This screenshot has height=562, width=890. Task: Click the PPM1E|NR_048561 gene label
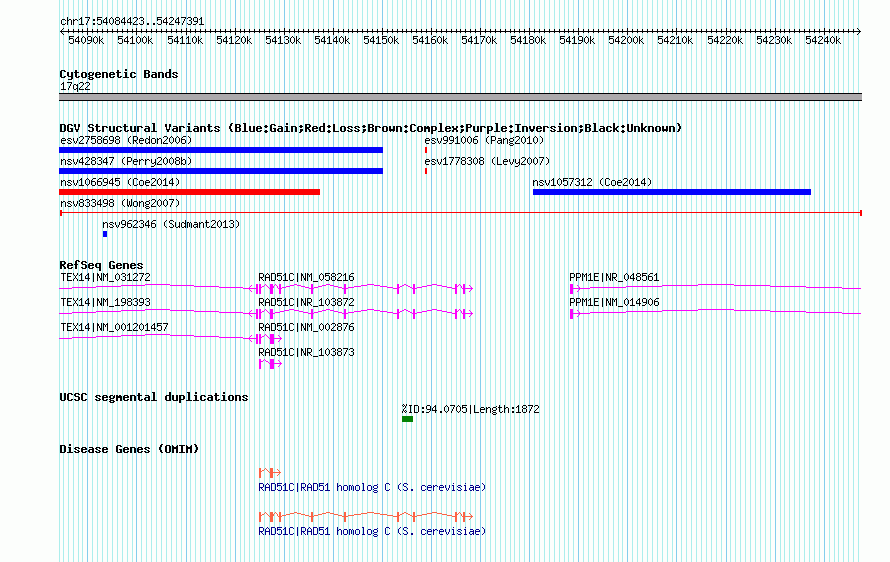pyautogui.click(x=614, y=277)
